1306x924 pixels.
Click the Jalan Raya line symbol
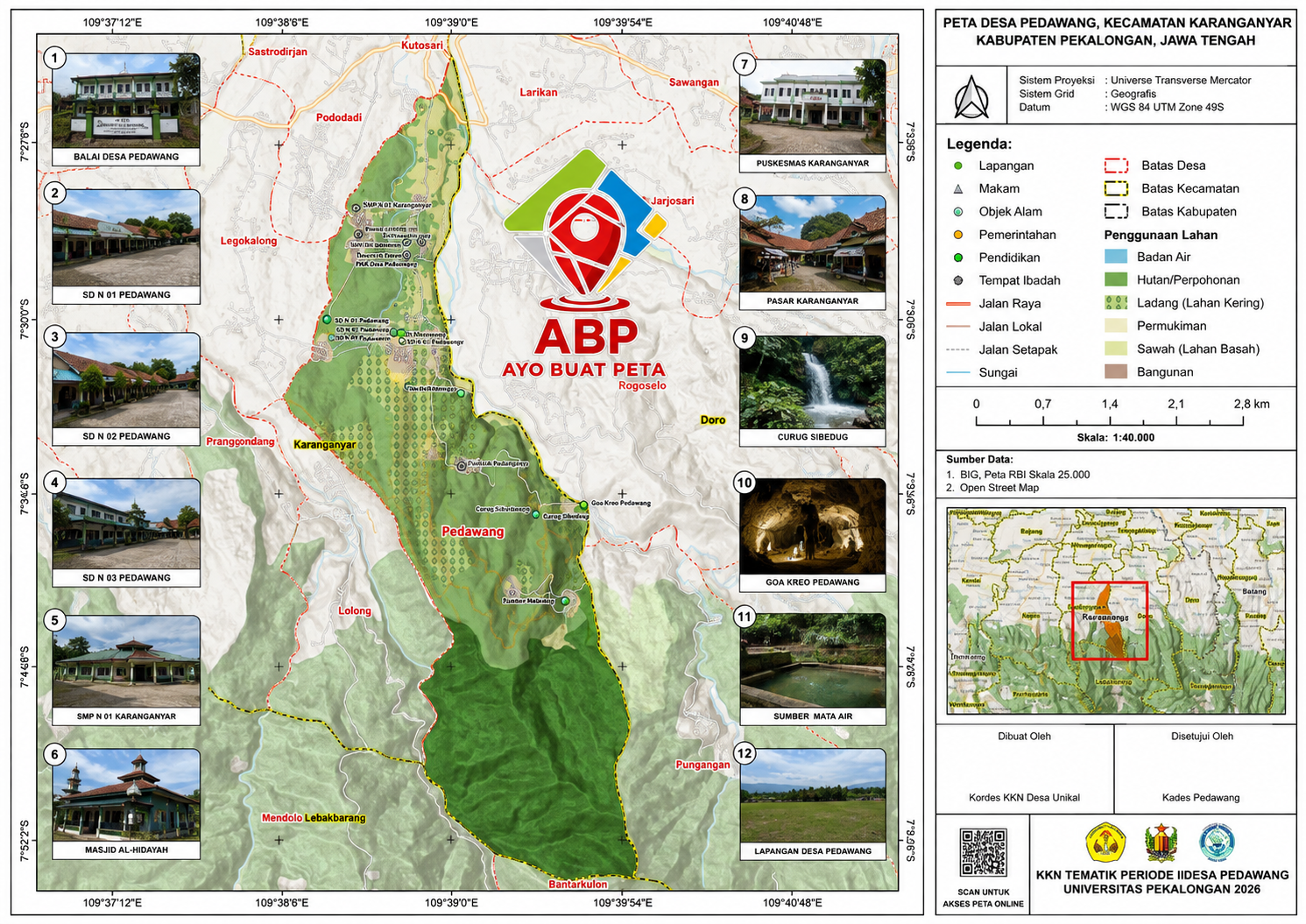pyautogui.click(x=958, y=304)
